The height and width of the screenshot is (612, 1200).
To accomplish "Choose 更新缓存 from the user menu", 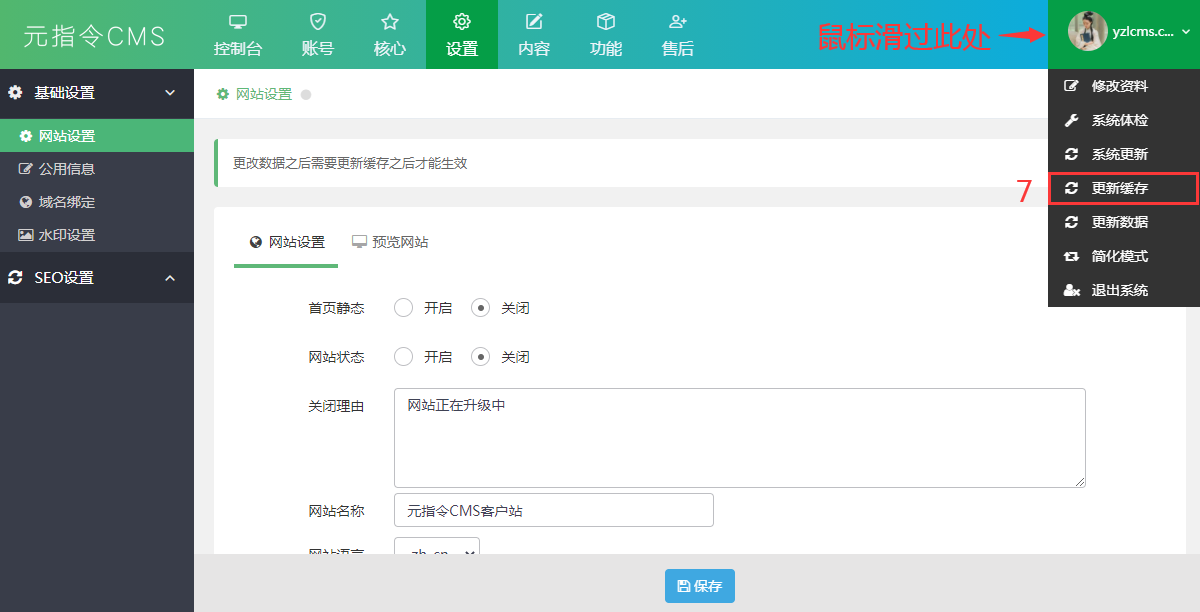I will tap(1124, 188).
